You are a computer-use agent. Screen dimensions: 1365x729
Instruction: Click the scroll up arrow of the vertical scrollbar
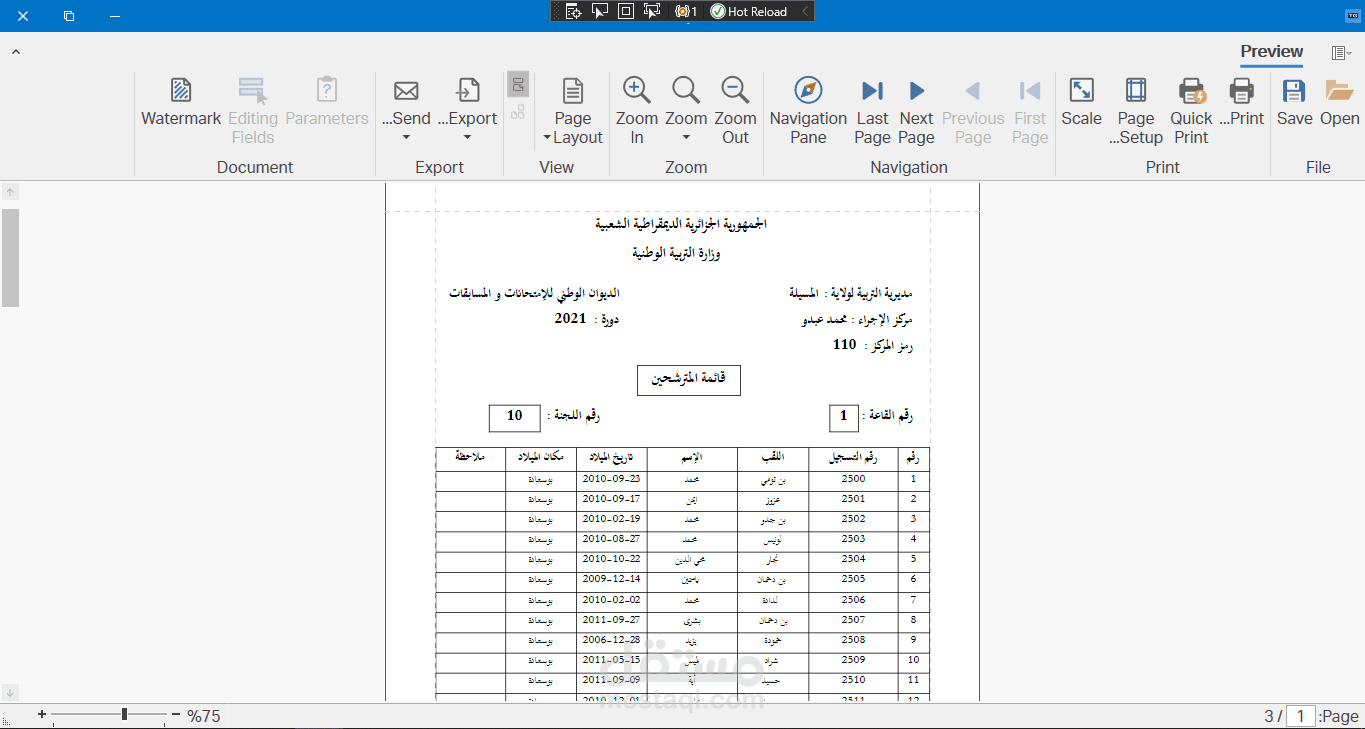pyautogui.click(x=10, y=191)
